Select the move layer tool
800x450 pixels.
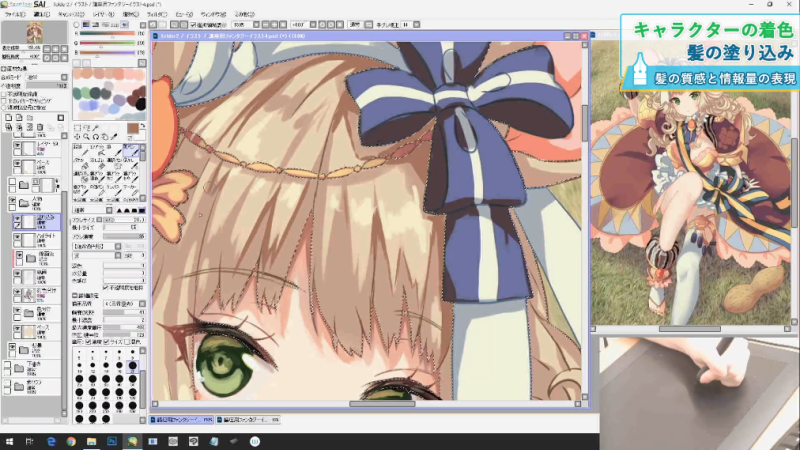coord(77,137)
